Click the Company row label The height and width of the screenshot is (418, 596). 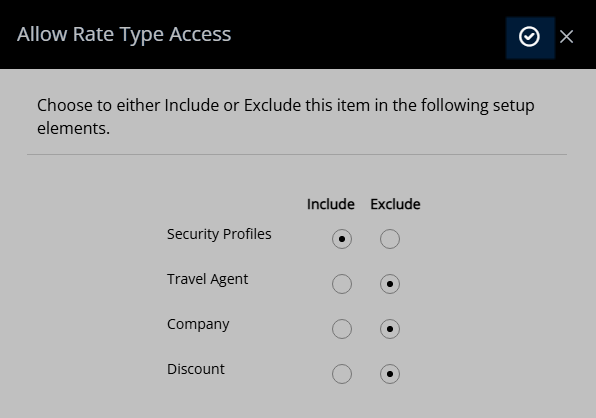(x=198, y=324)
